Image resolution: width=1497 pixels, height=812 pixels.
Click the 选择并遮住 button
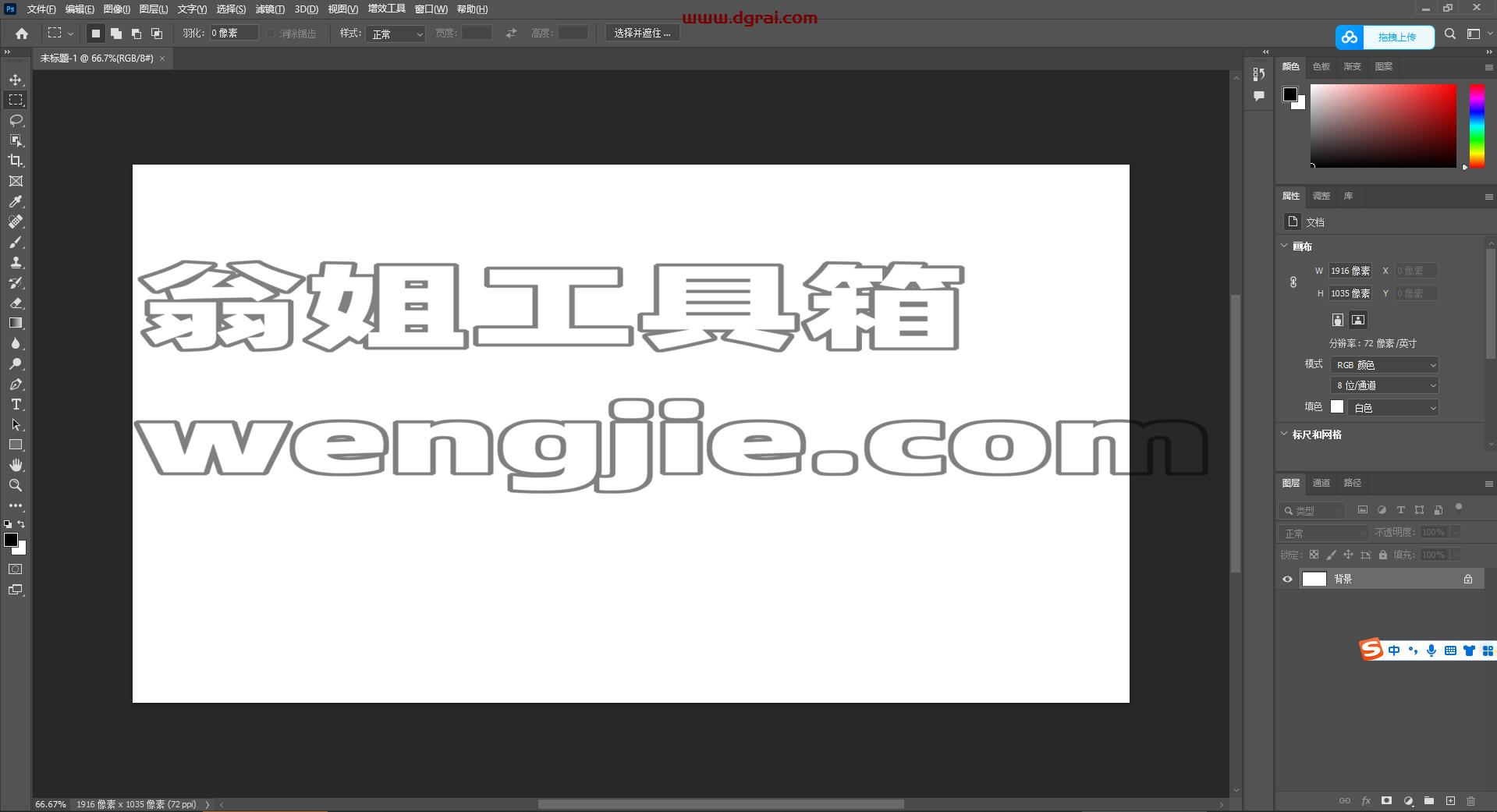coord(643,34)
